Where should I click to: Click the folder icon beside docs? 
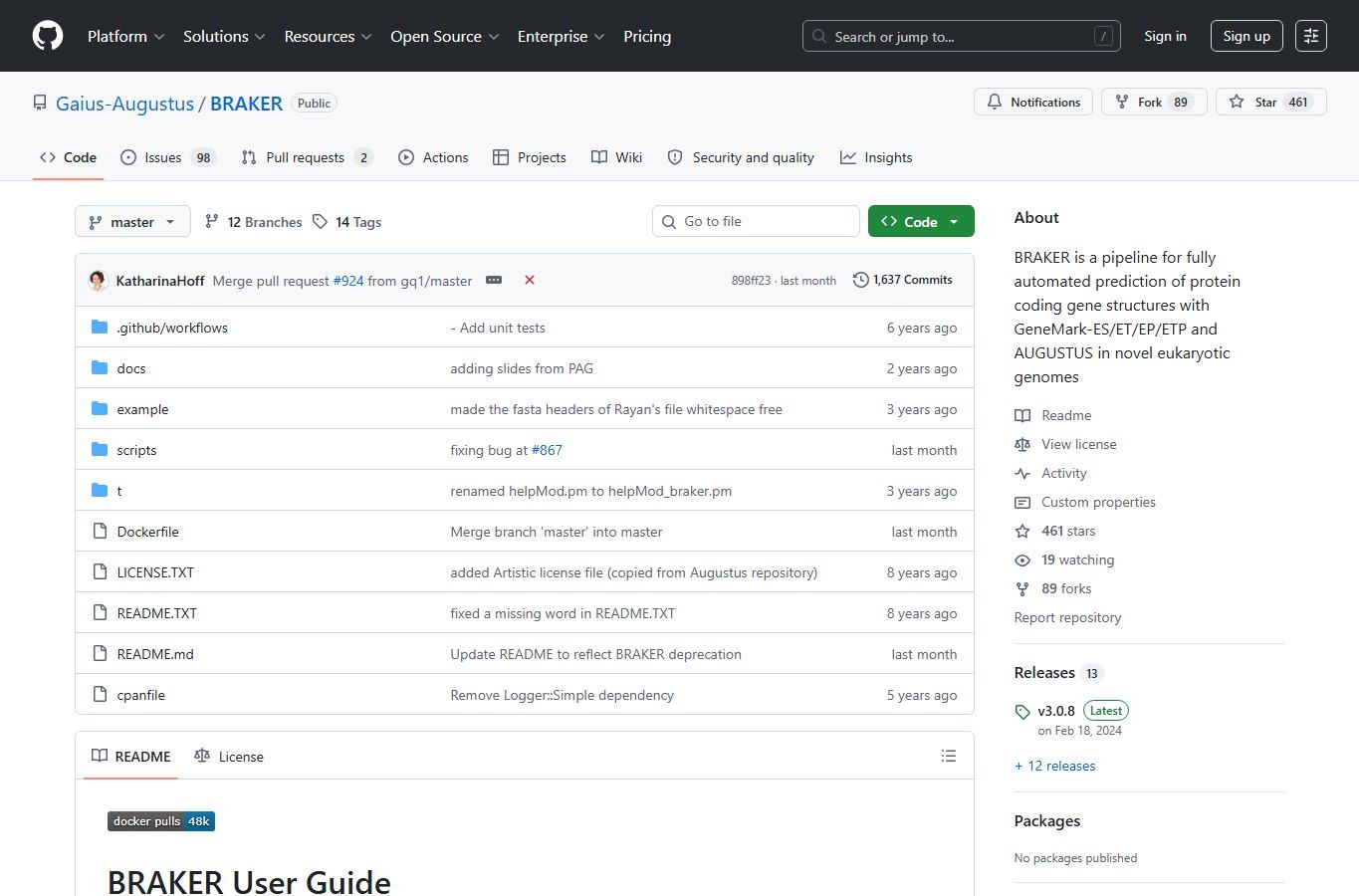coord(100,367)
